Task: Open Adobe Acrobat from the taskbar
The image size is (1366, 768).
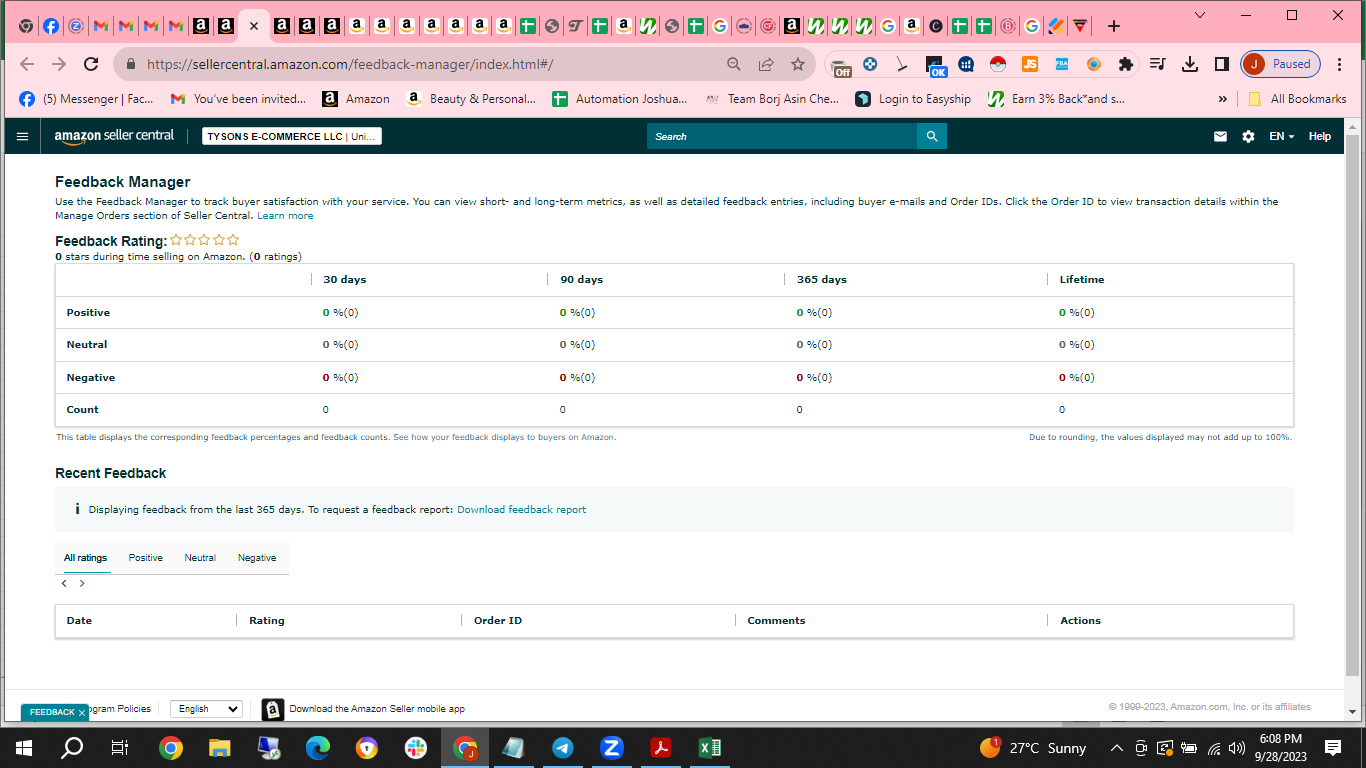Action: [661, 747]
